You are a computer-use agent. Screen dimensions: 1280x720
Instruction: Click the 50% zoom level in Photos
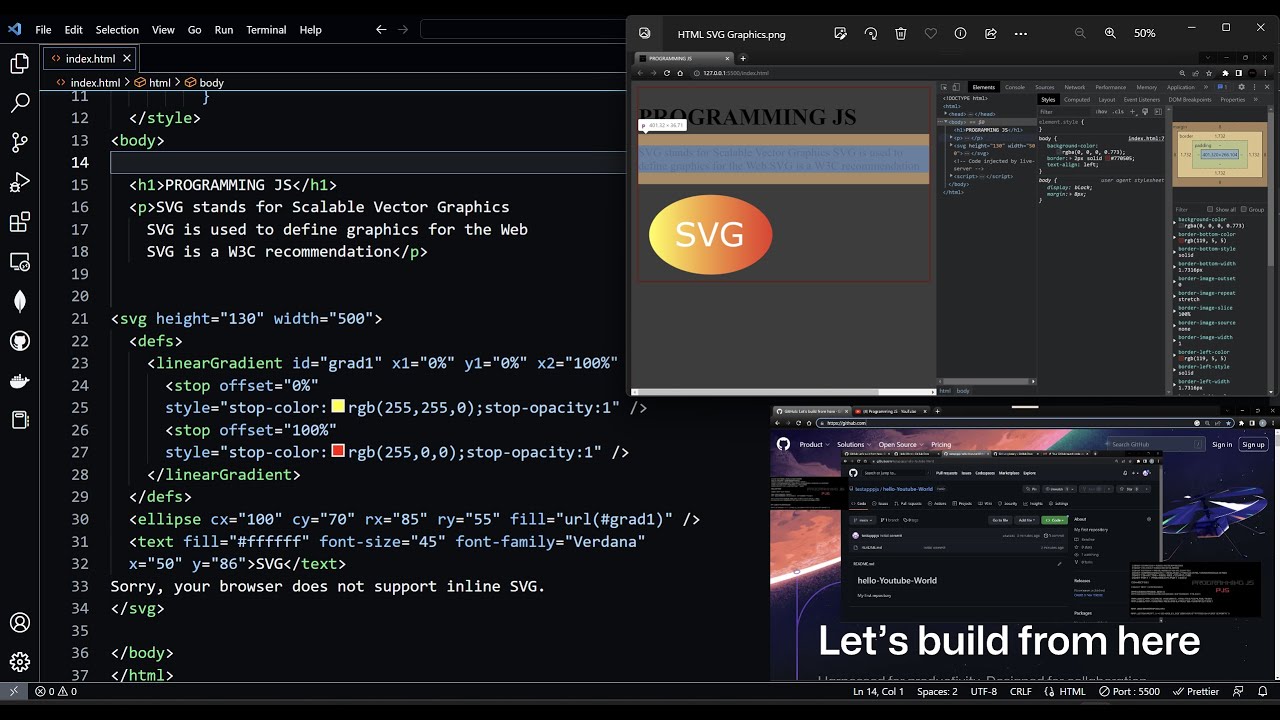[x=1144, y=34]
